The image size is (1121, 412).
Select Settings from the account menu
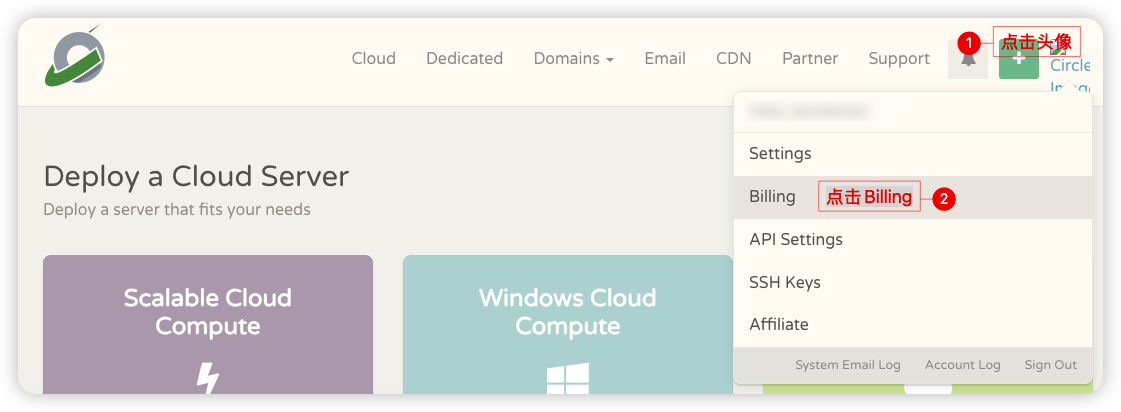point(780,154)
